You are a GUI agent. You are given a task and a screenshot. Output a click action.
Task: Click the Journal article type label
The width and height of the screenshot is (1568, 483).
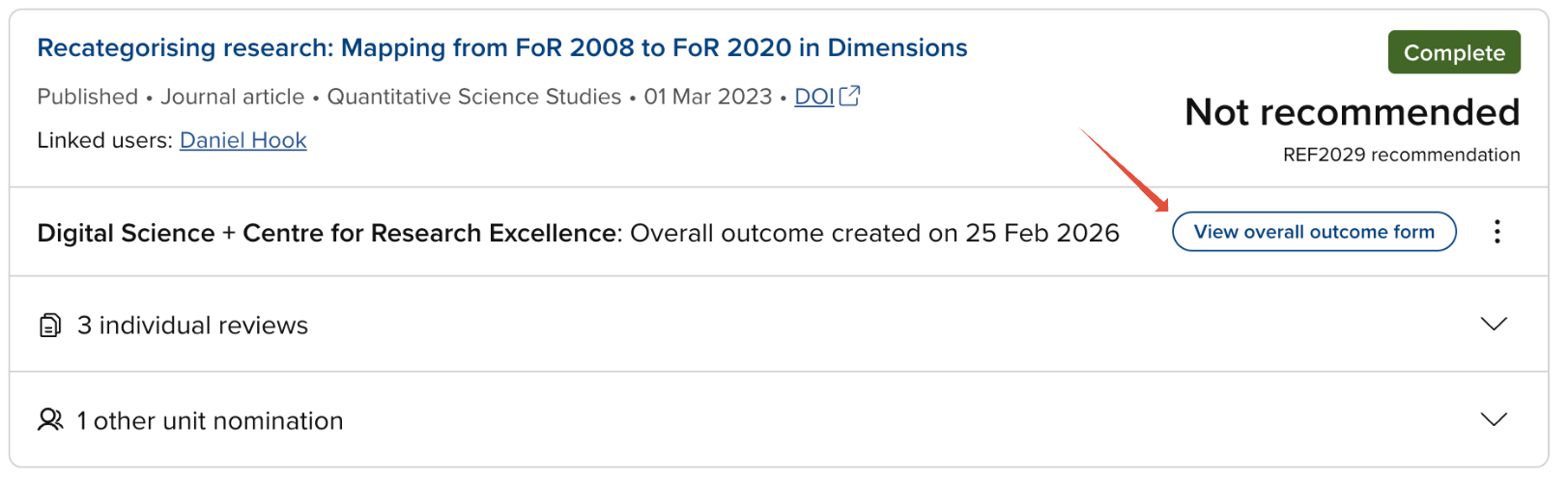click(x=232, y=97)
